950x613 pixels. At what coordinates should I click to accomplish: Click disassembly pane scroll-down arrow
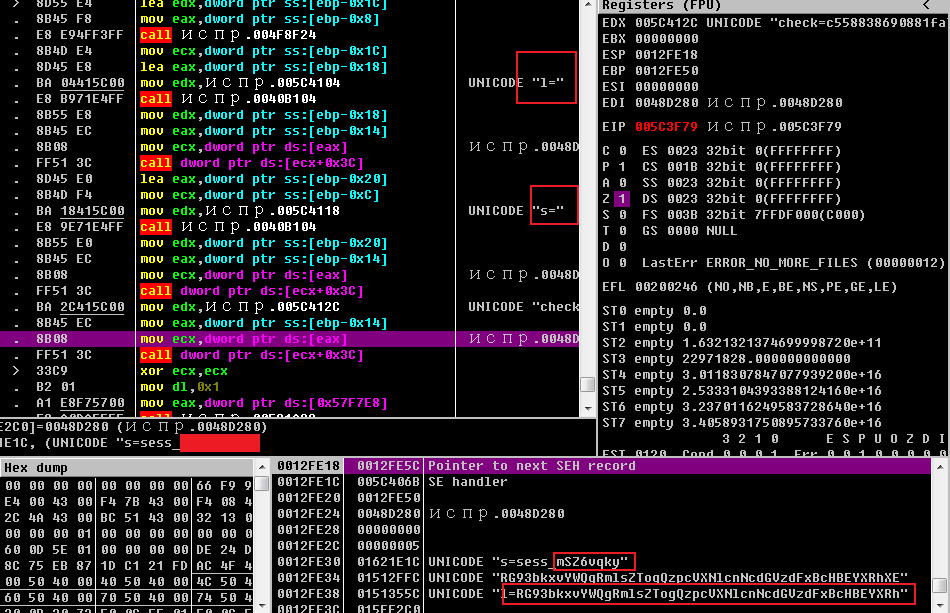tap(587, 408)
